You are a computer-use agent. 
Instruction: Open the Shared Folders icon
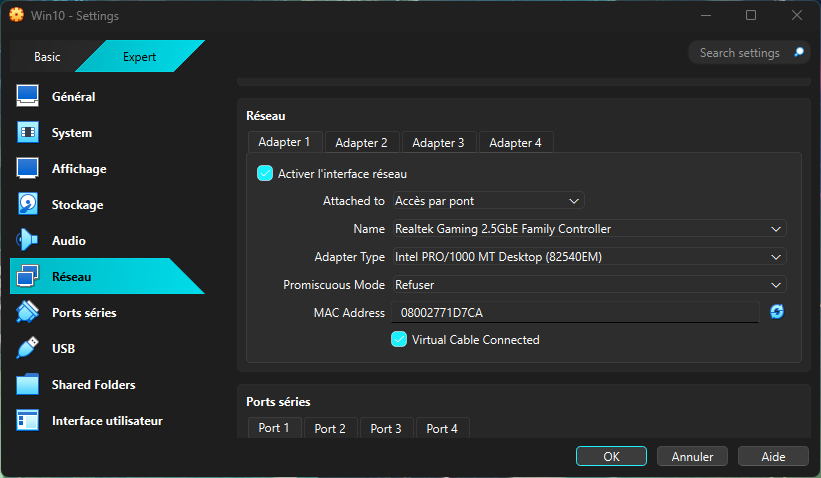point(28,385)
